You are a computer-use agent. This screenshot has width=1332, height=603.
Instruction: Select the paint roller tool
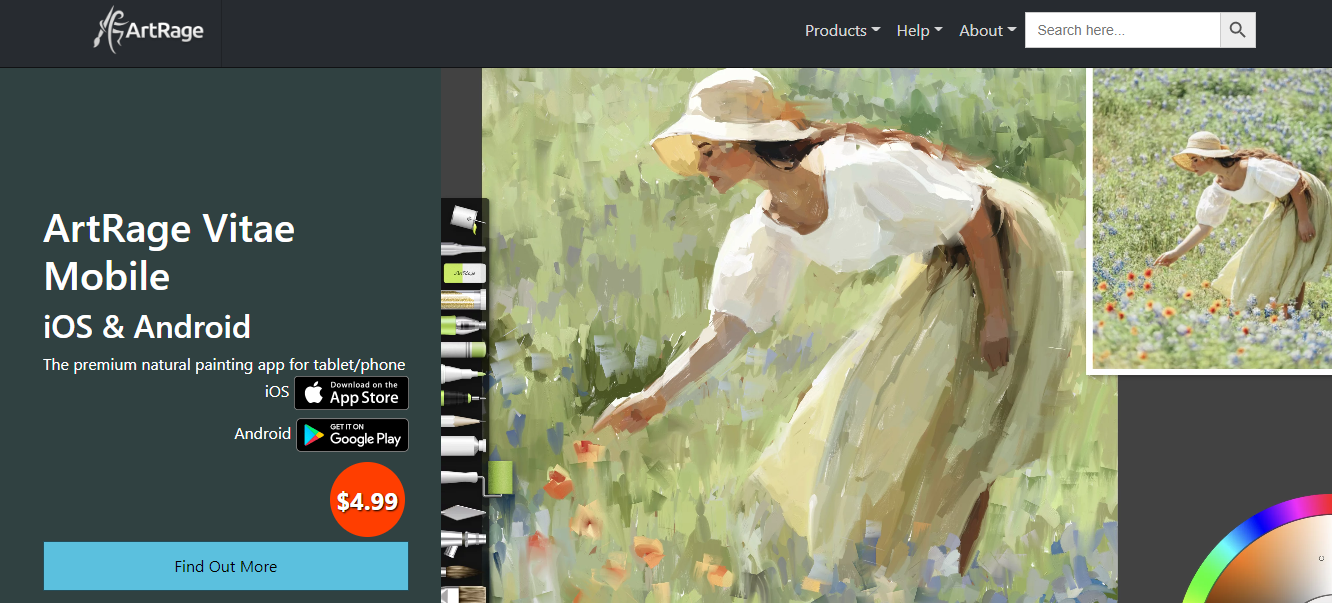(477, 478)
